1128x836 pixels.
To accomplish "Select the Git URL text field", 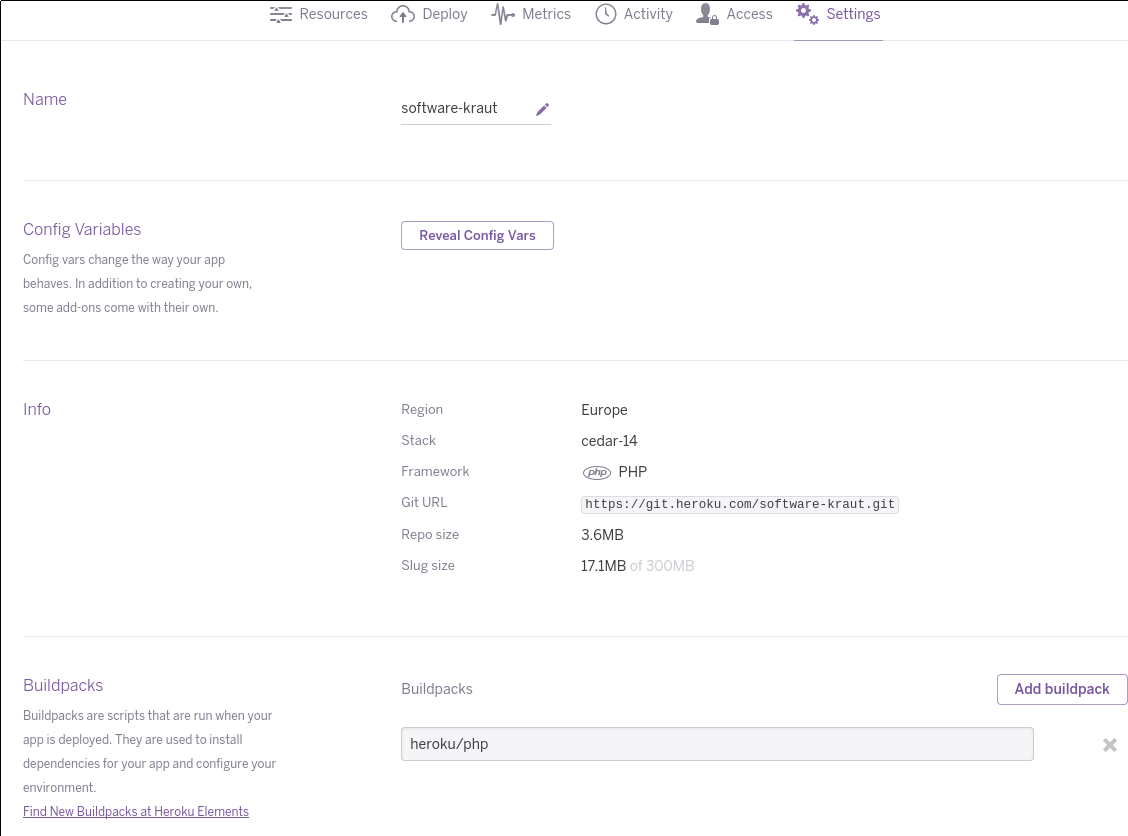I will 739,504.
